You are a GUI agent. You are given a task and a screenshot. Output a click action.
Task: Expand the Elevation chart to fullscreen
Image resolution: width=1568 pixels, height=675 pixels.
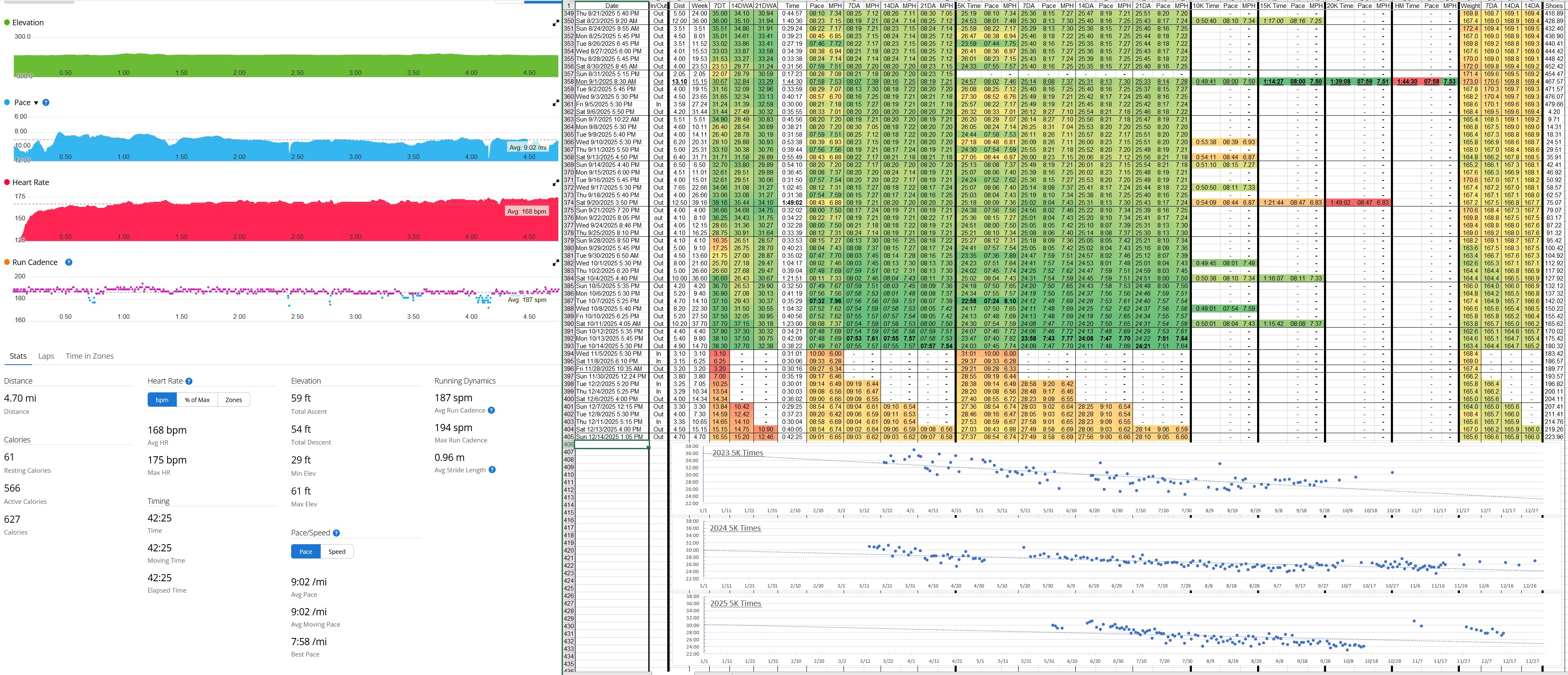tap(555, 23)
